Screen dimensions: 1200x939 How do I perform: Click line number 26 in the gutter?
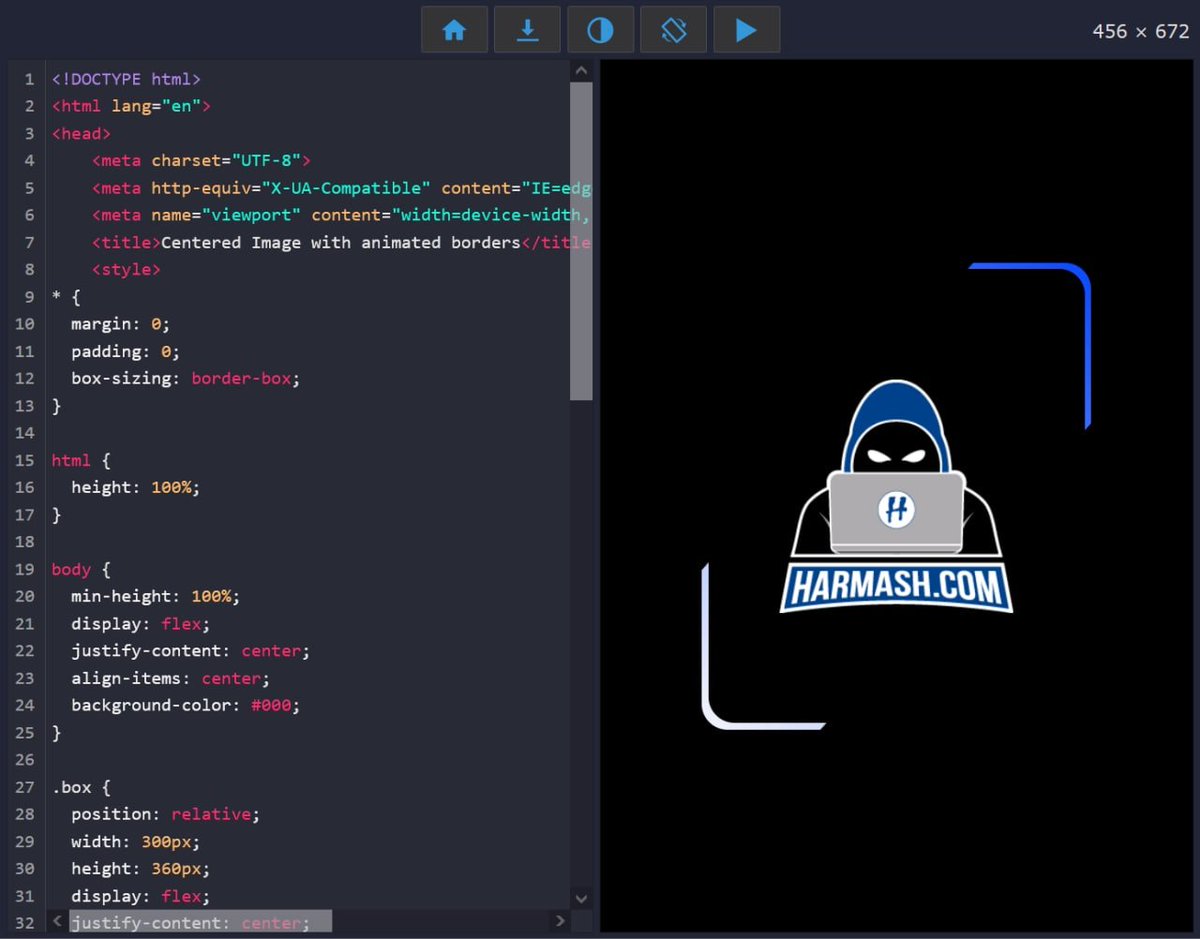25,760
